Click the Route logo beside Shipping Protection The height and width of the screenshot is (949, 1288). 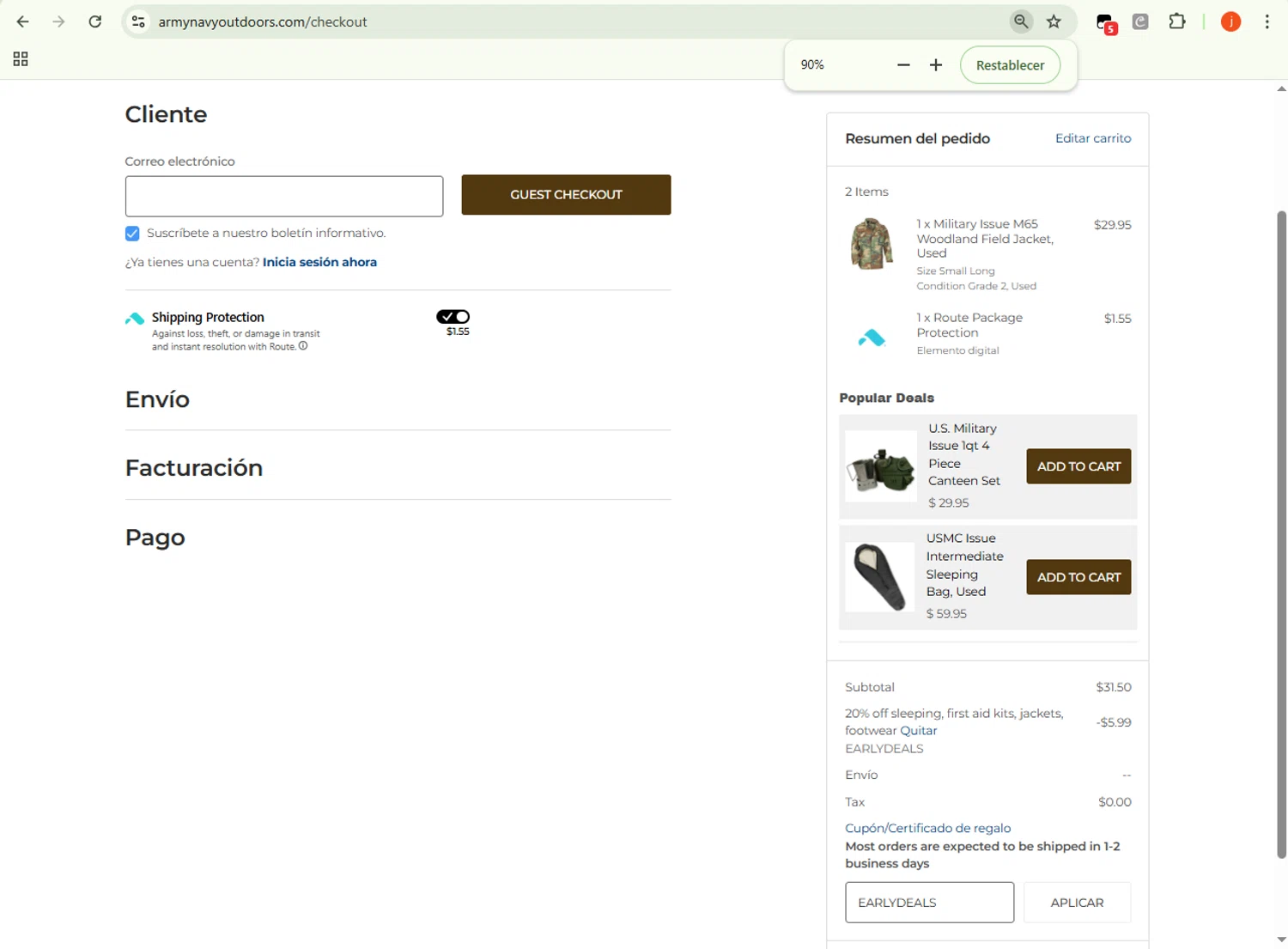135,319
